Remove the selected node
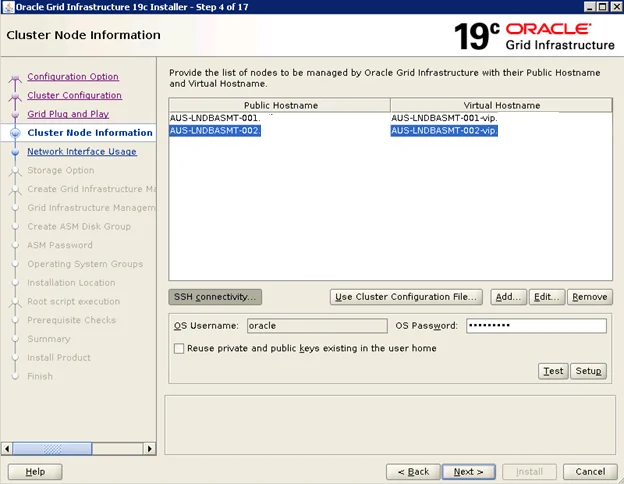The image size is (624, 484). (590, 297)
